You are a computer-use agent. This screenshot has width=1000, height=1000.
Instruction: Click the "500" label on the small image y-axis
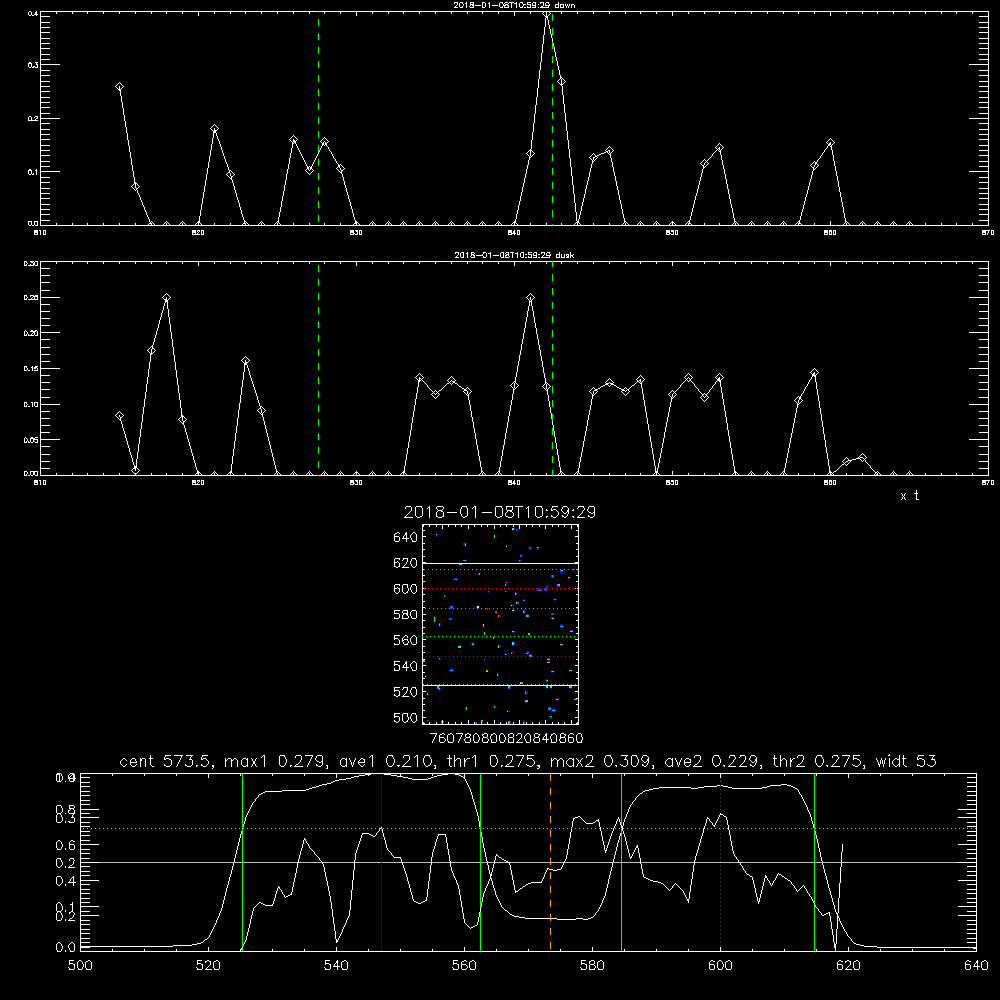[x=406, y=718]
